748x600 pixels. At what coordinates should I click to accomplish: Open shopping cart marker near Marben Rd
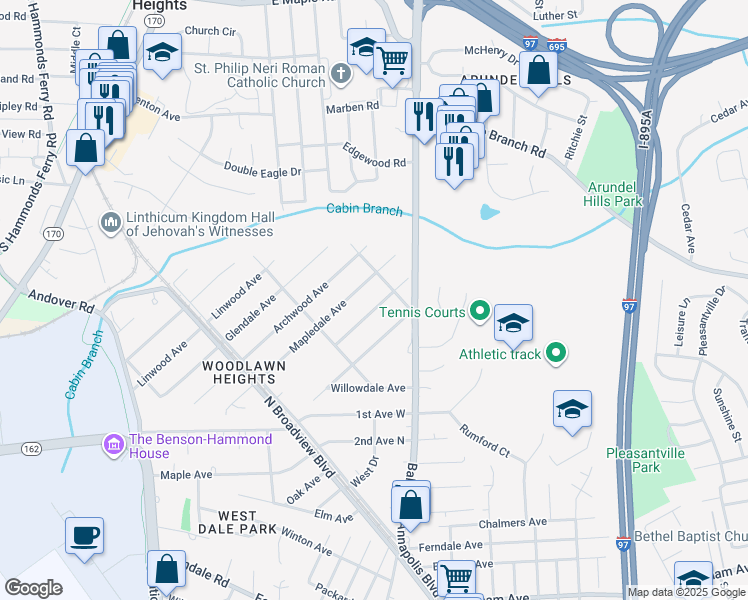(393, 62)
